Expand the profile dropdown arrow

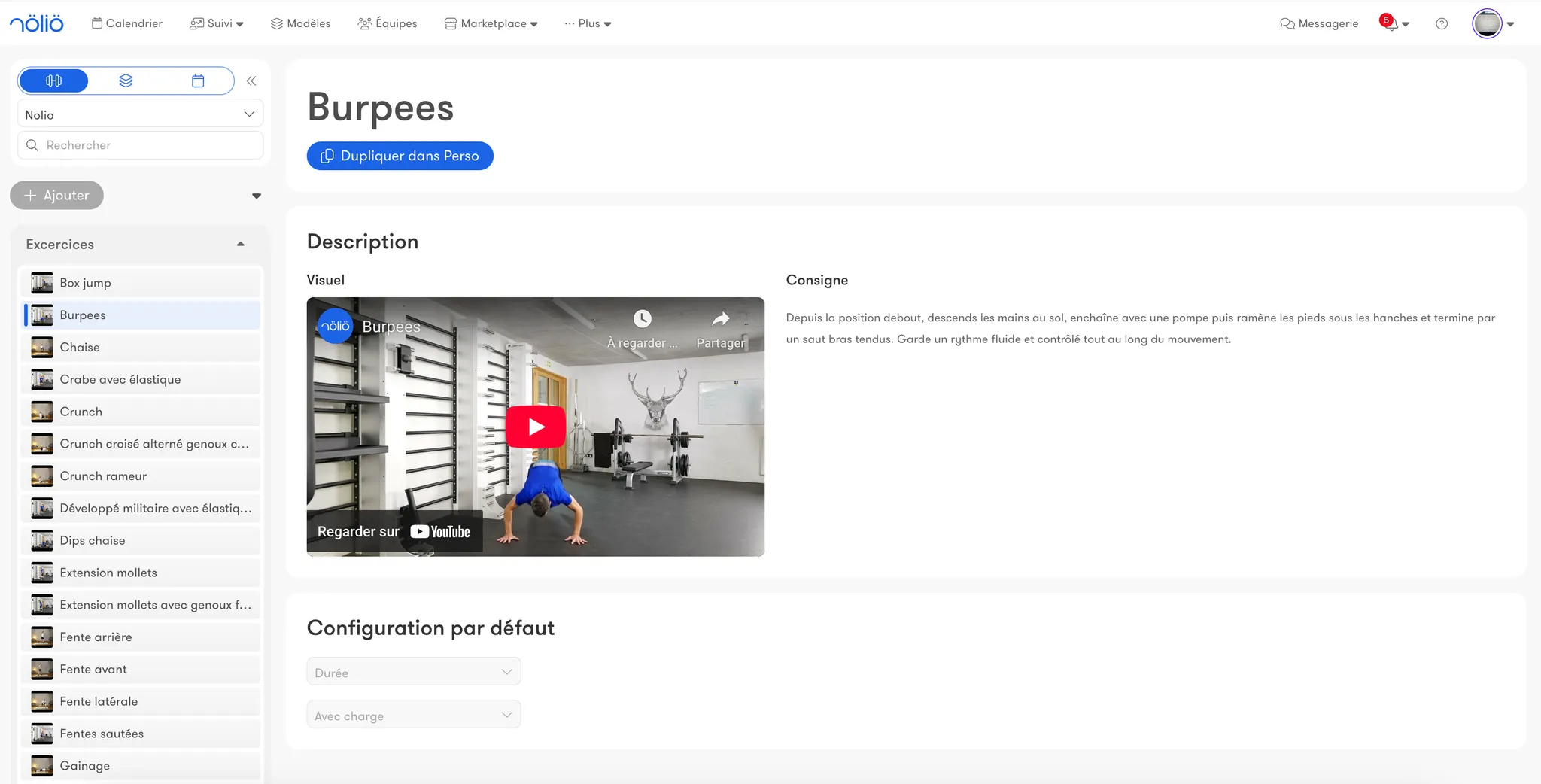pyautogui.click(x=1510, y=24)
